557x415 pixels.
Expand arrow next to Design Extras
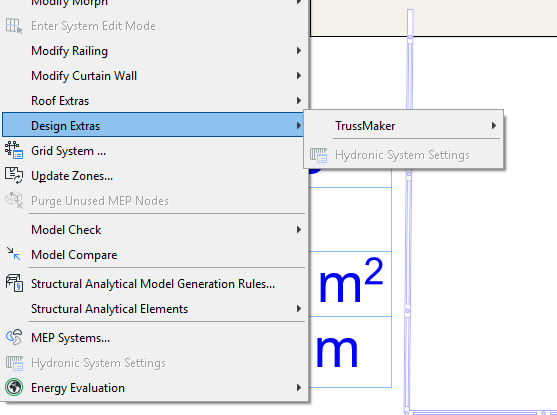point(299,125)
